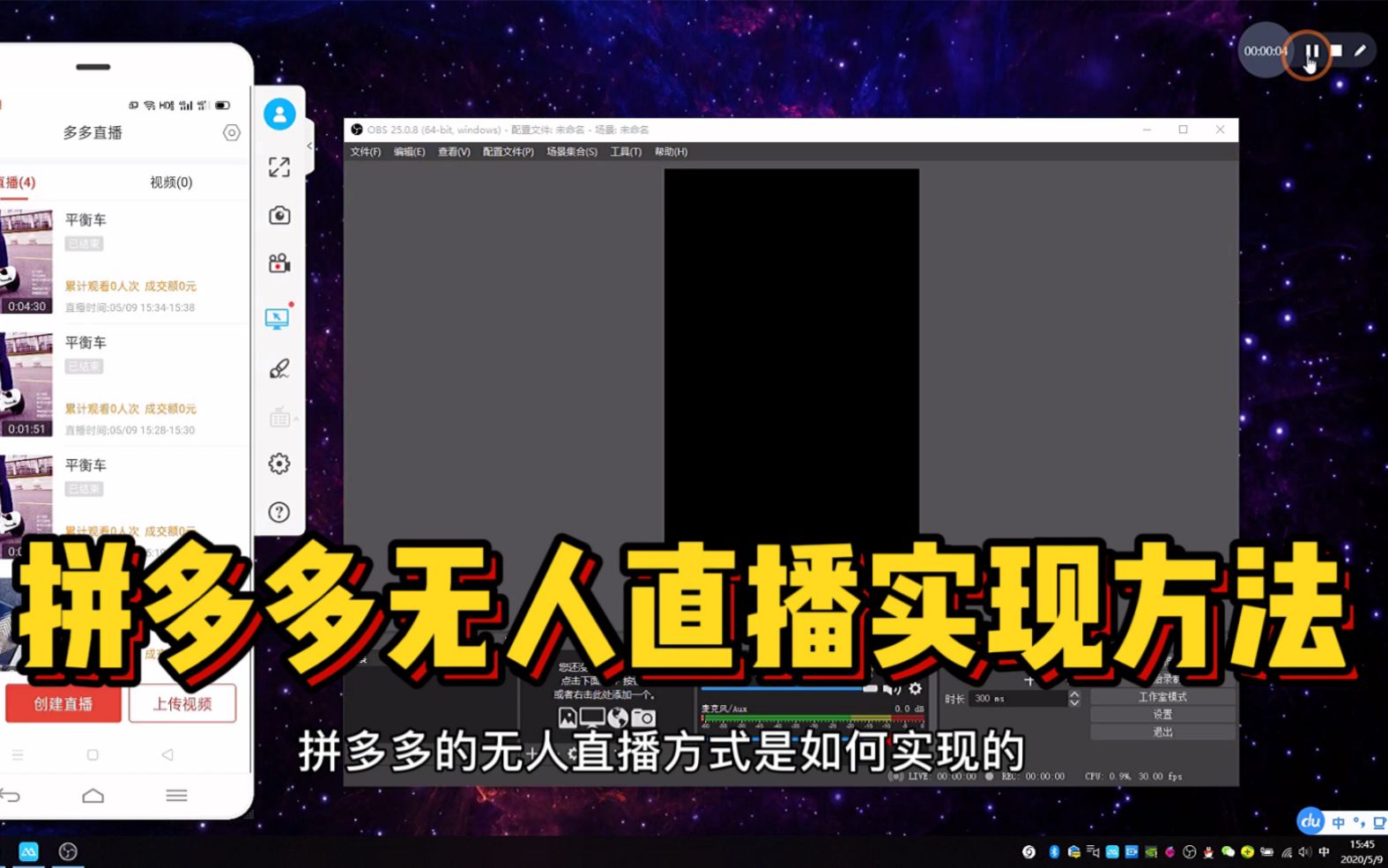Start screen recording with the video camera icon
This screenshot has height=868, width=1388.
(x=279, y=263)
